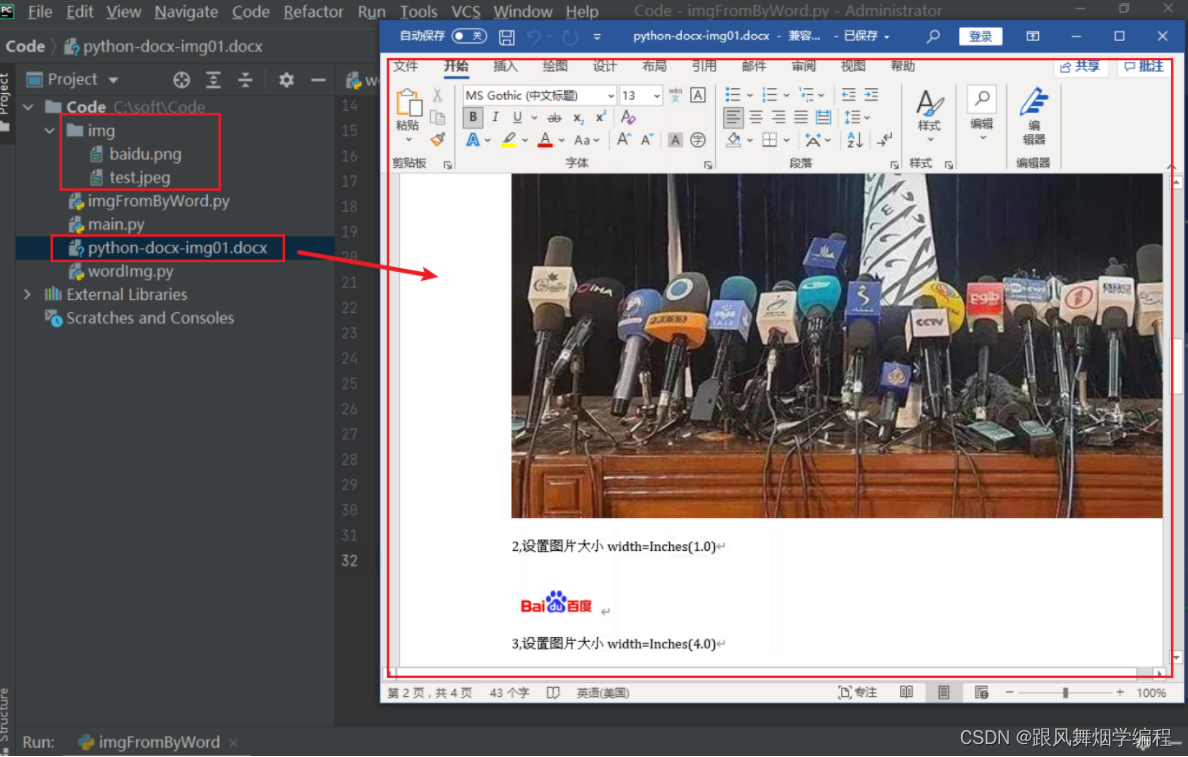Open the File (文件) button in Word

click(x=406, y=67)
